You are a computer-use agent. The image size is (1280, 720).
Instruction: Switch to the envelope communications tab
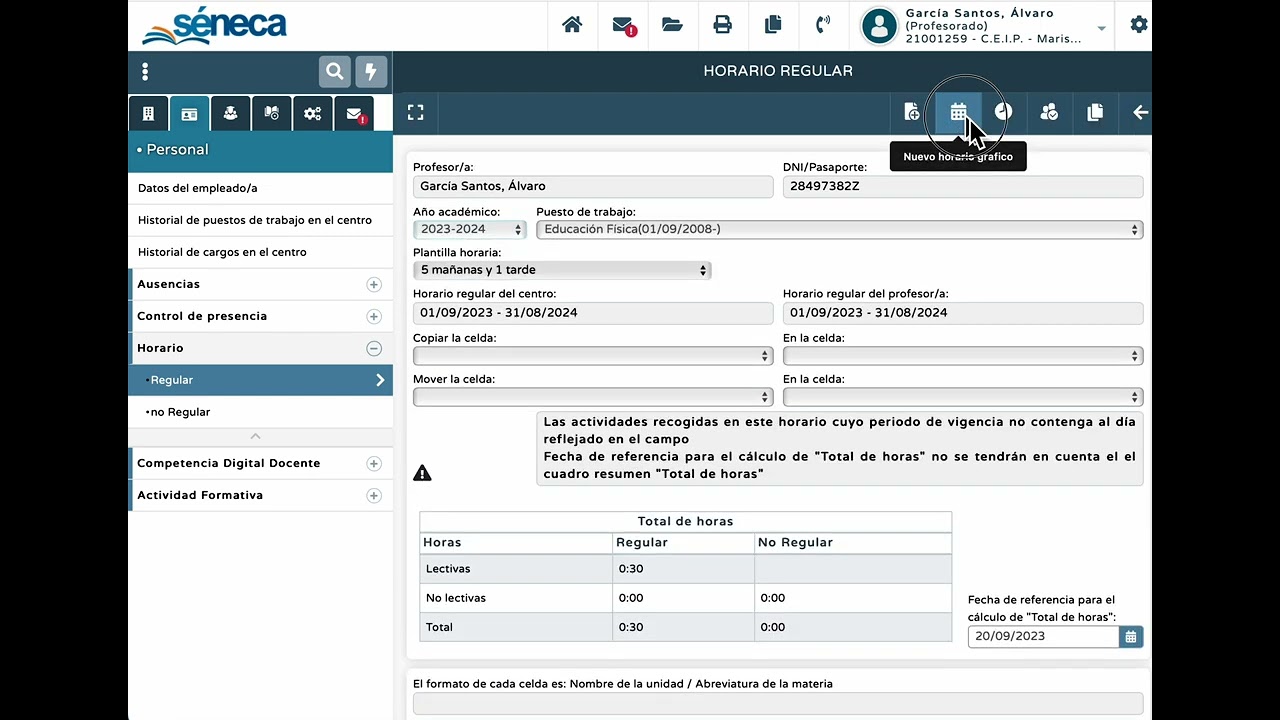point(354,113)
